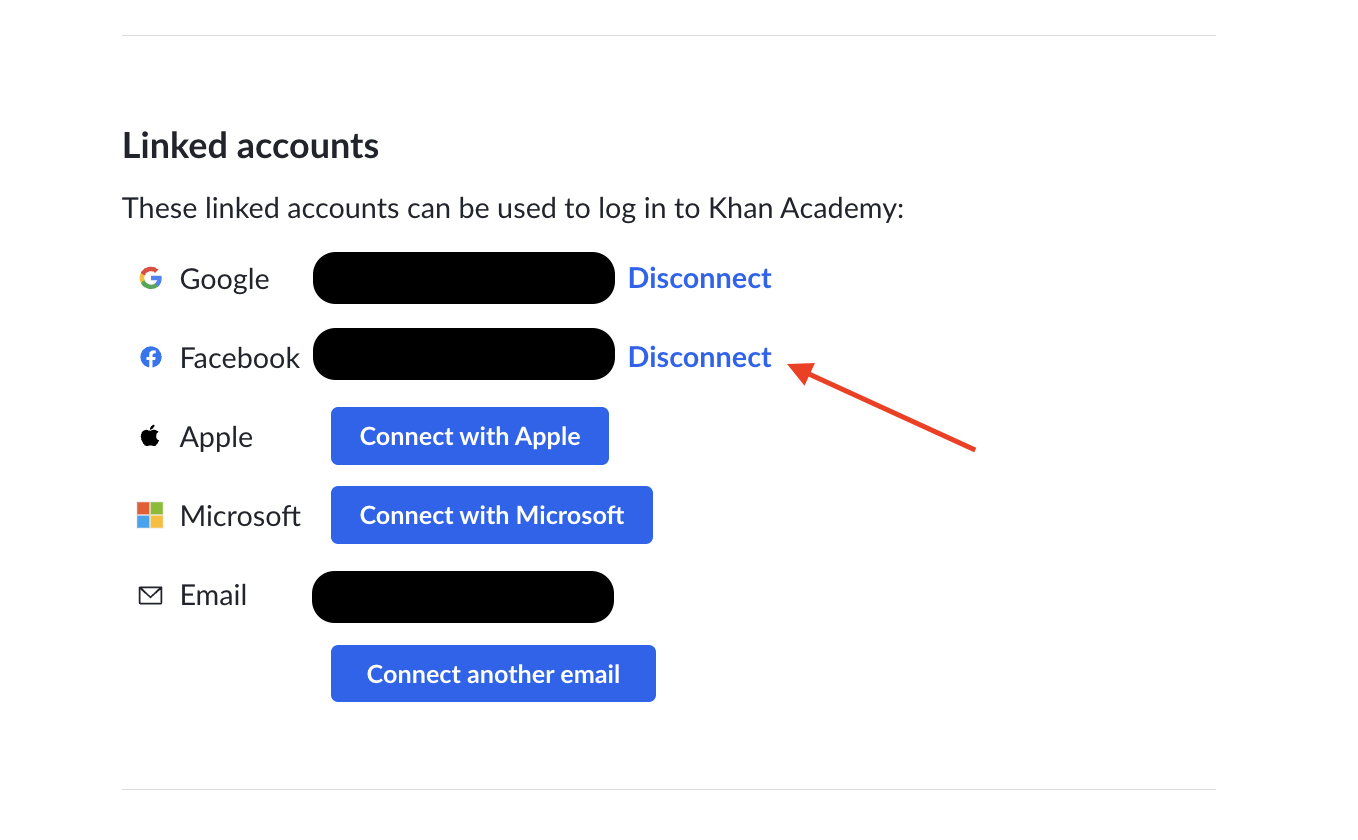1358x840 pixels.
Task: Click the Email envelope icon
Action: pyautogui.click(x=150, y=596)
